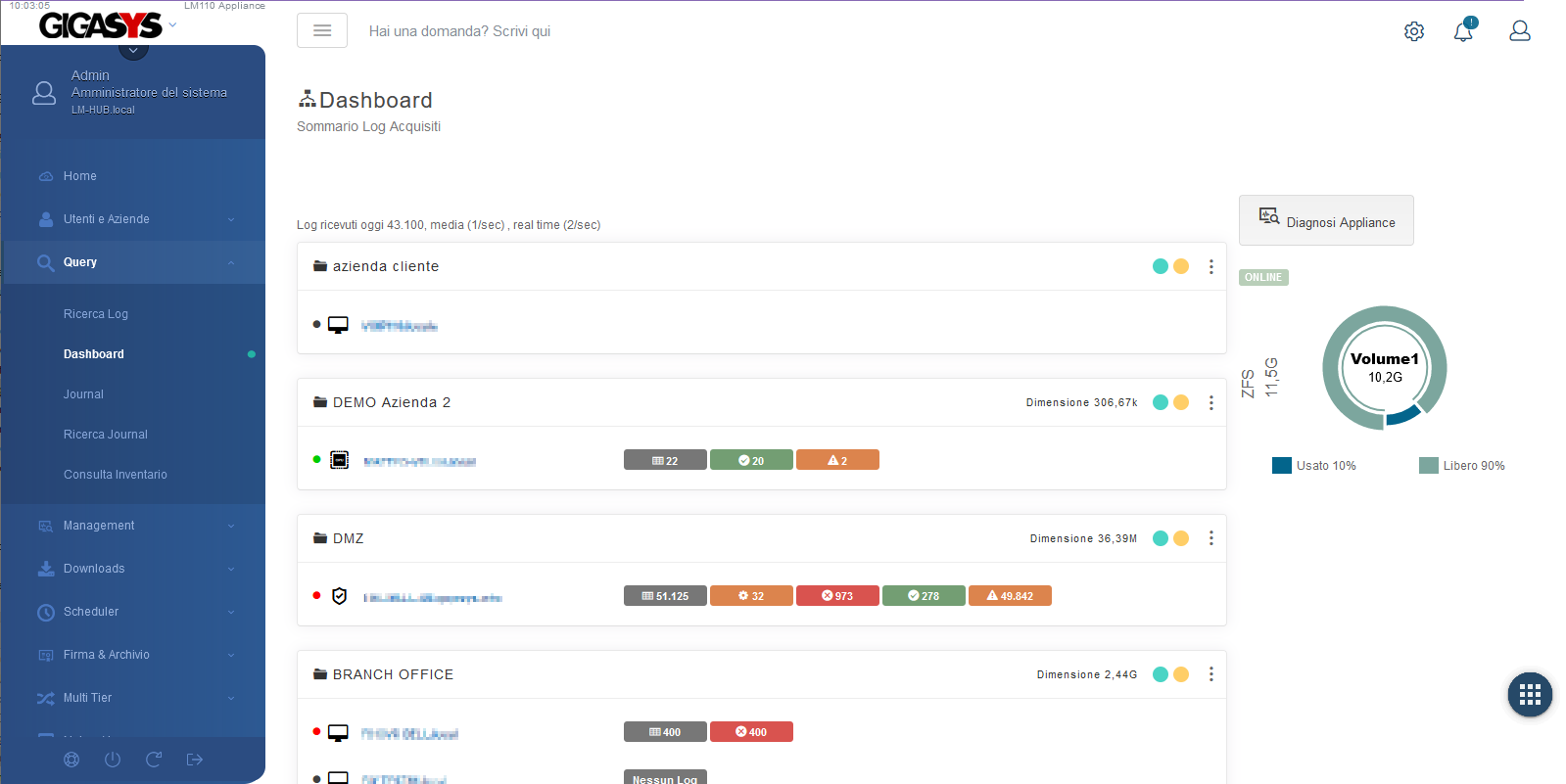Click the Management sidebar icon
The image size is (1566, 784).
tap(45, 526)
